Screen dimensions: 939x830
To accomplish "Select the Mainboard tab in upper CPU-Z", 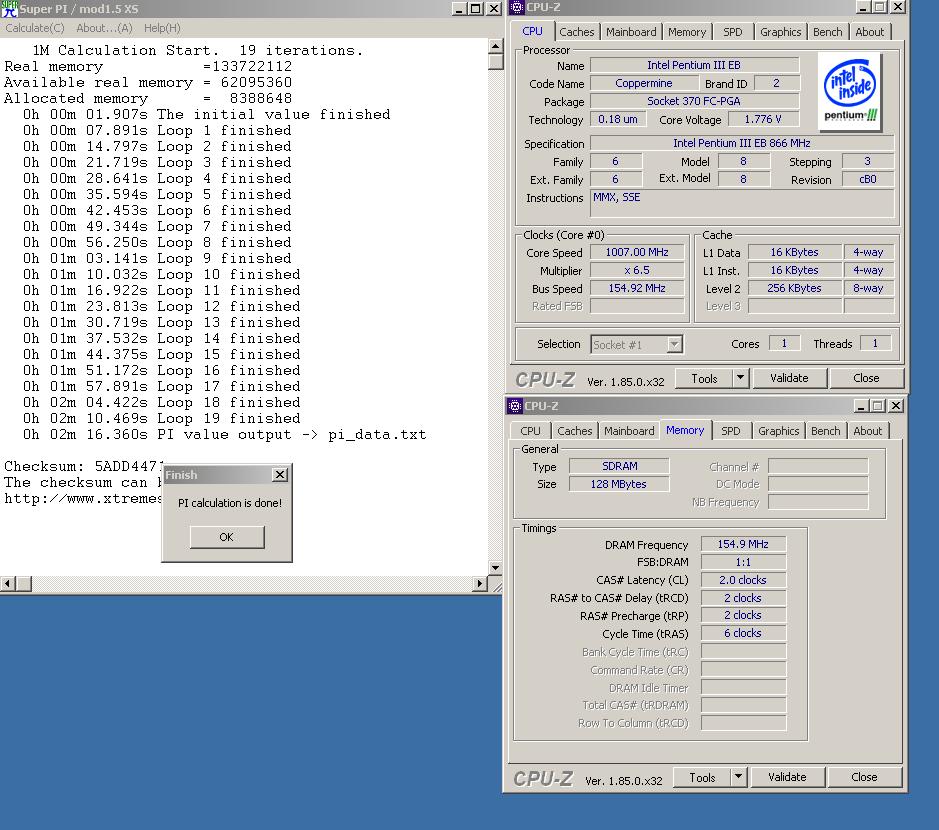I will (631, 32).
